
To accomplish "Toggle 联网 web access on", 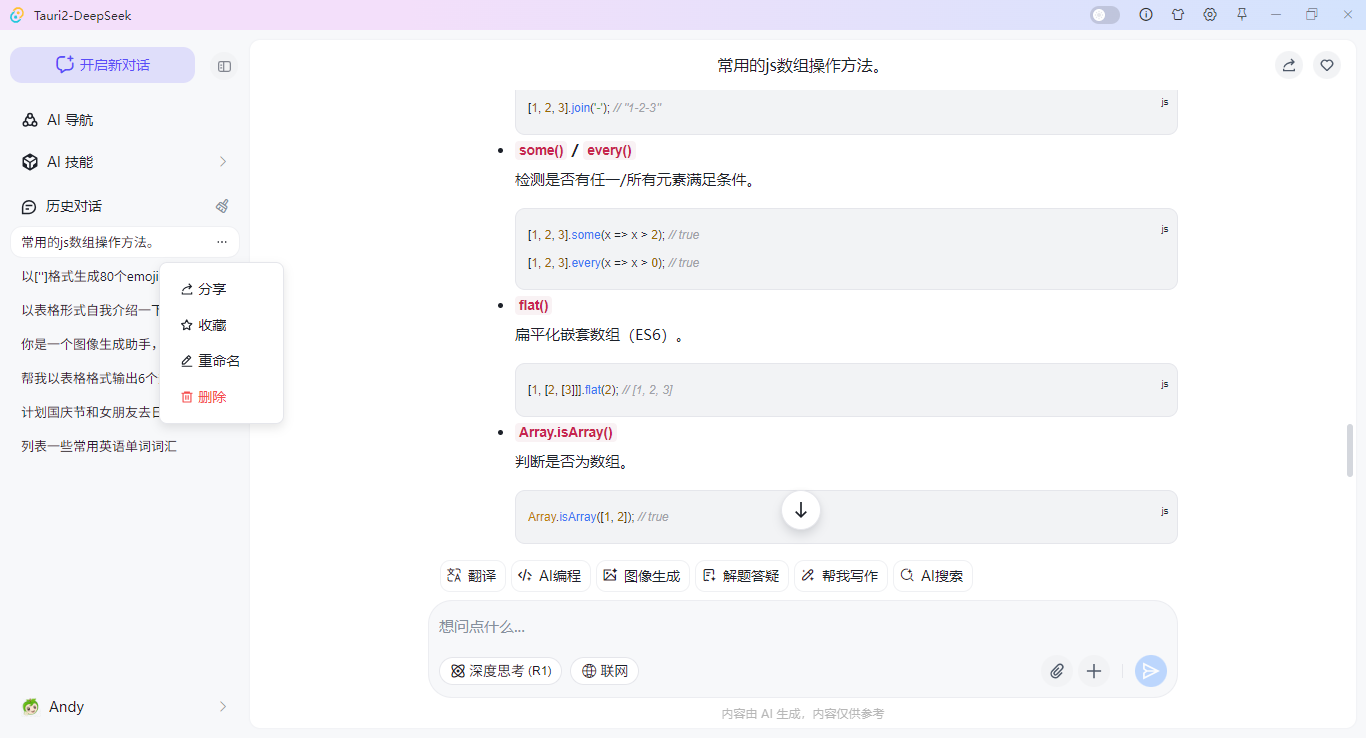I will (604, 671).
